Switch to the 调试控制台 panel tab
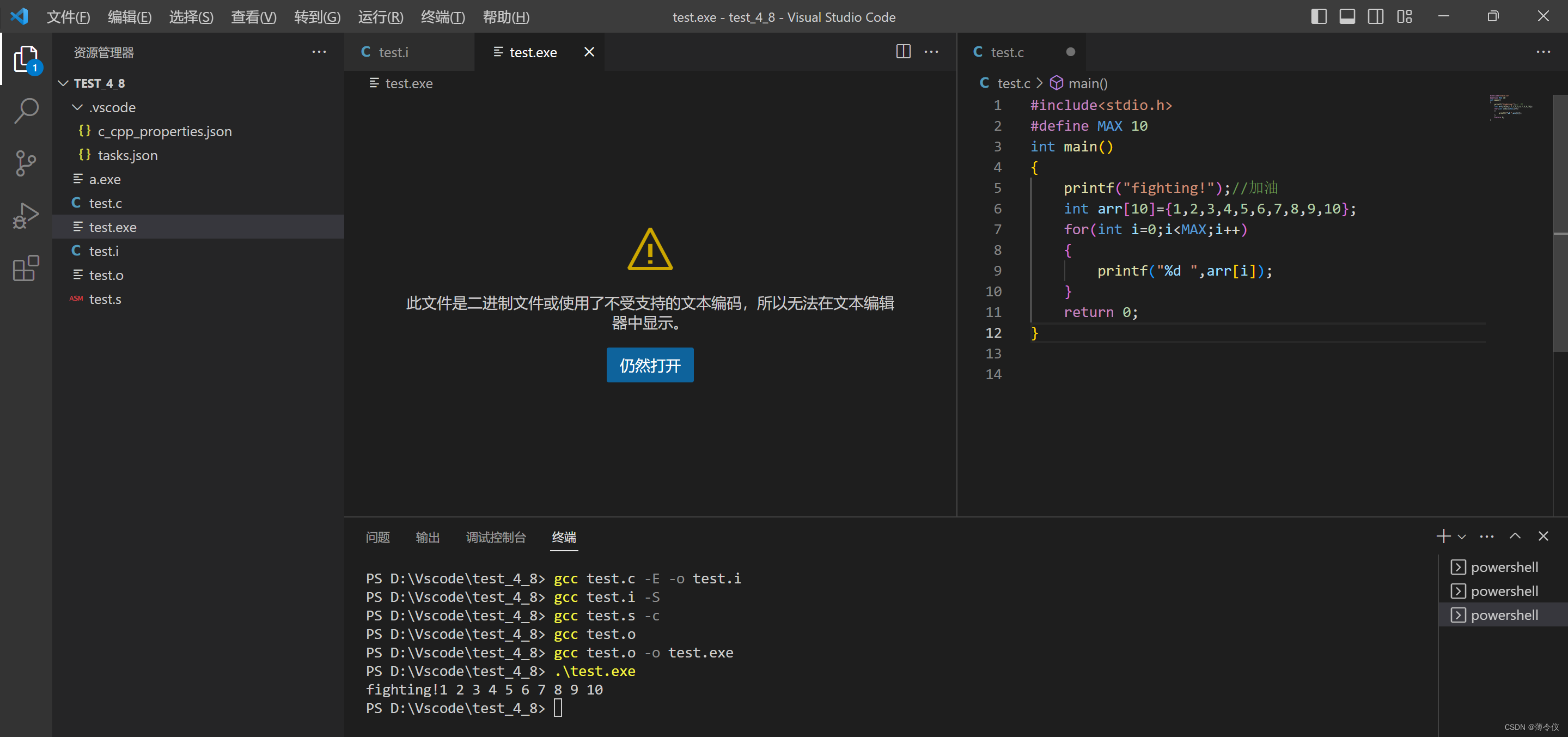Image resolution: width=1568 pixels, height=737 pixels. pos(496,538)
